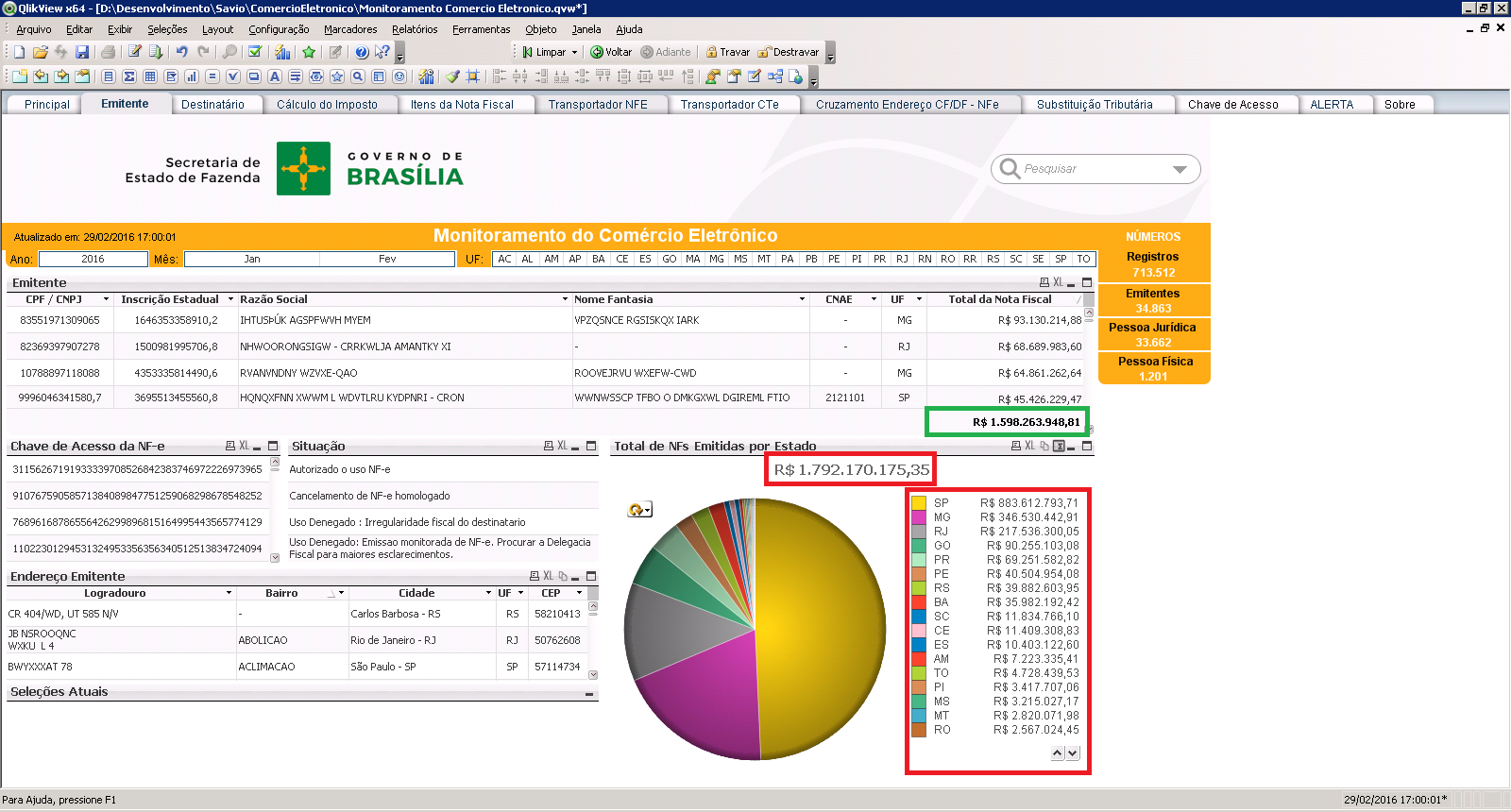Image resolution: width=1511 pixels, height=812 pixels.
Task: Choose Jan in the Mês filter
Action: (x=252, y=259)
